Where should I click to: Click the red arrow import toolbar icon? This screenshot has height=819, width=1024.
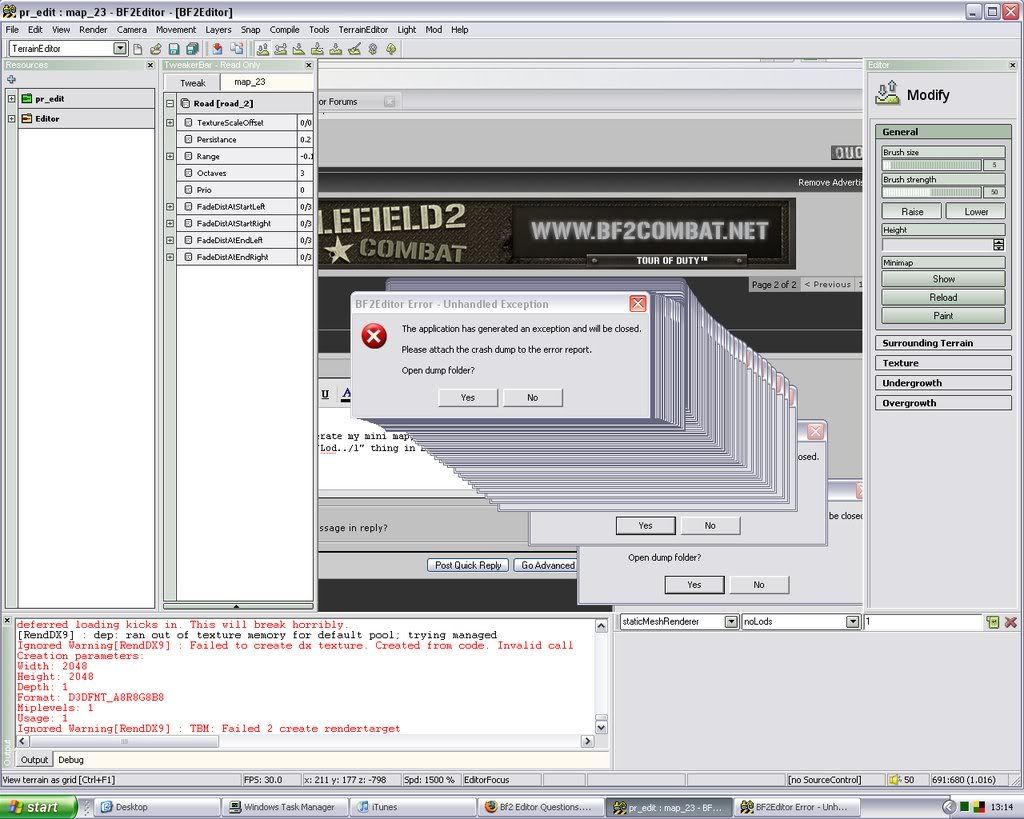click(217, 48)
